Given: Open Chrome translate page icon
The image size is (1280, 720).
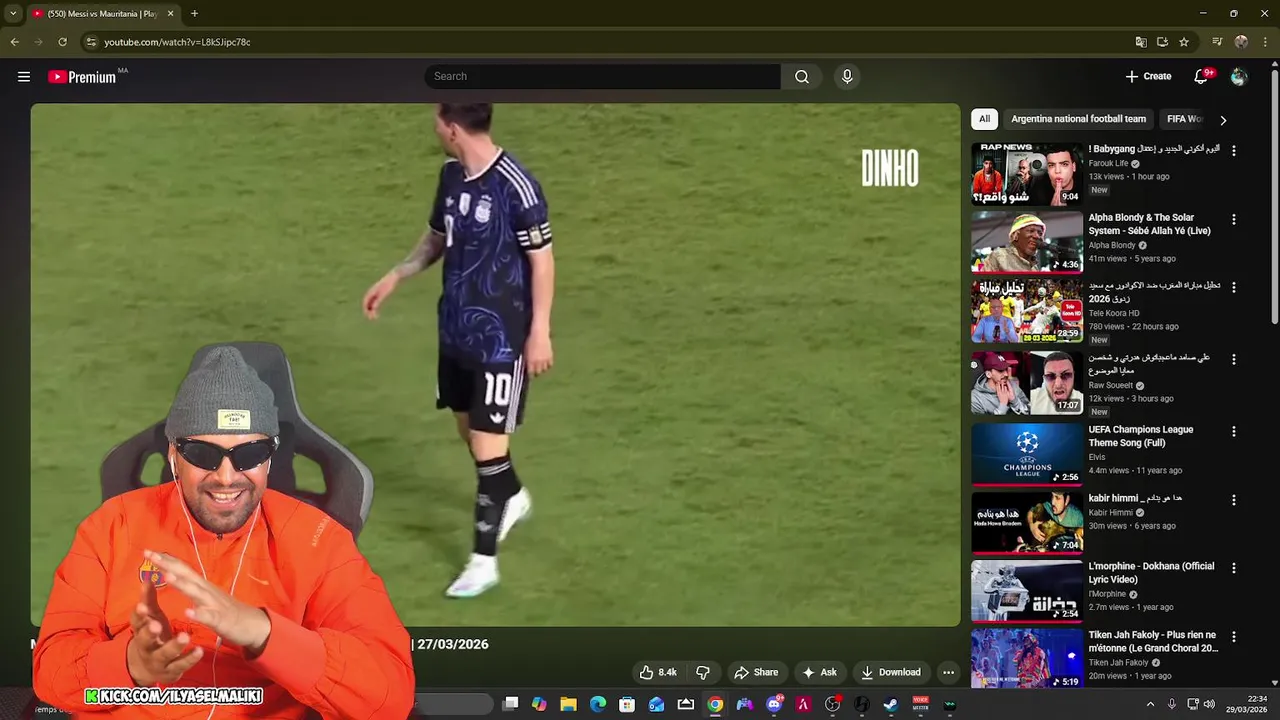Looking at the screenshot, I should coord(1141,42).
